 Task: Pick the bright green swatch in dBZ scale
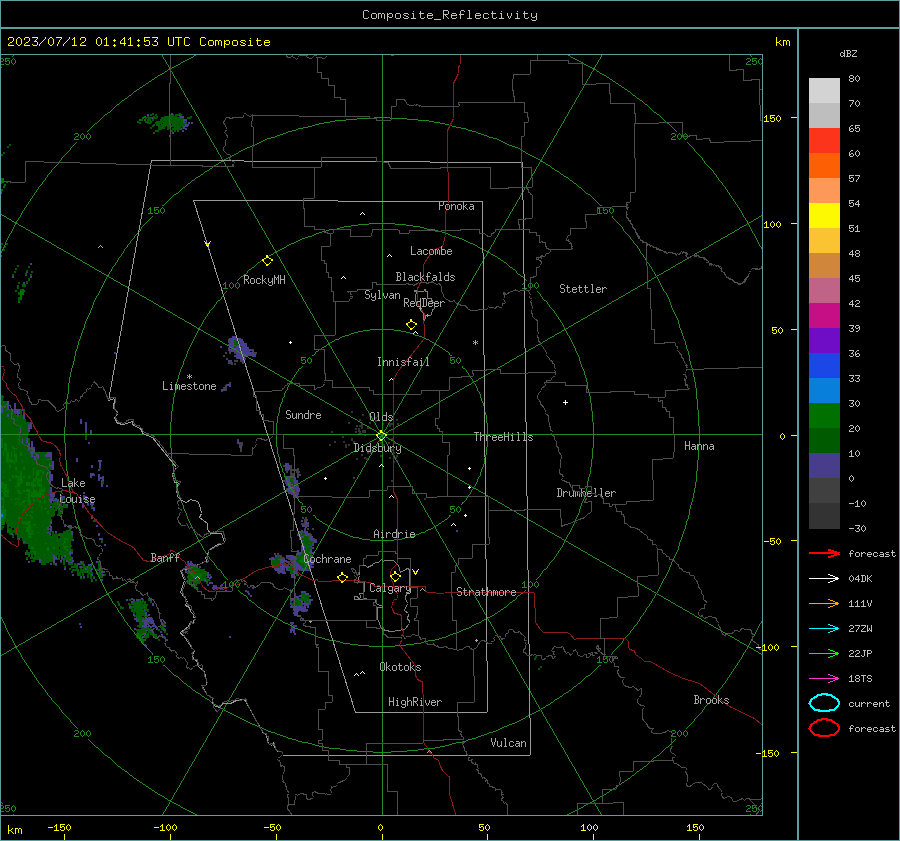click(824, 416)
